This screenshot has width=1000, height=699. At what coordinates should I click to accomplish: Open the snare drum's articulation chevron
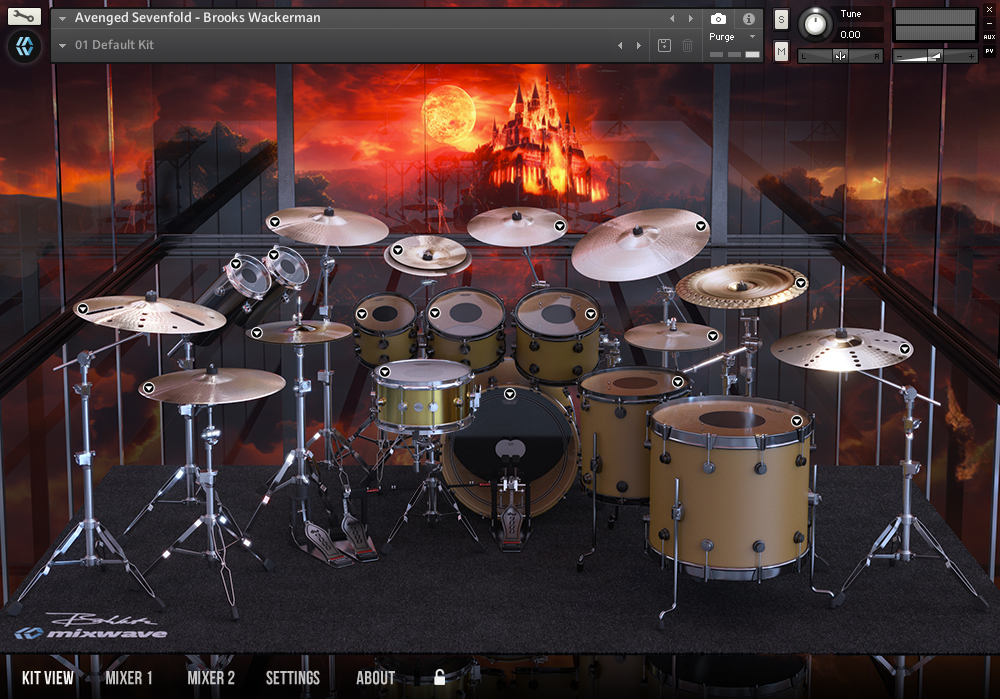tap(384, 371)
